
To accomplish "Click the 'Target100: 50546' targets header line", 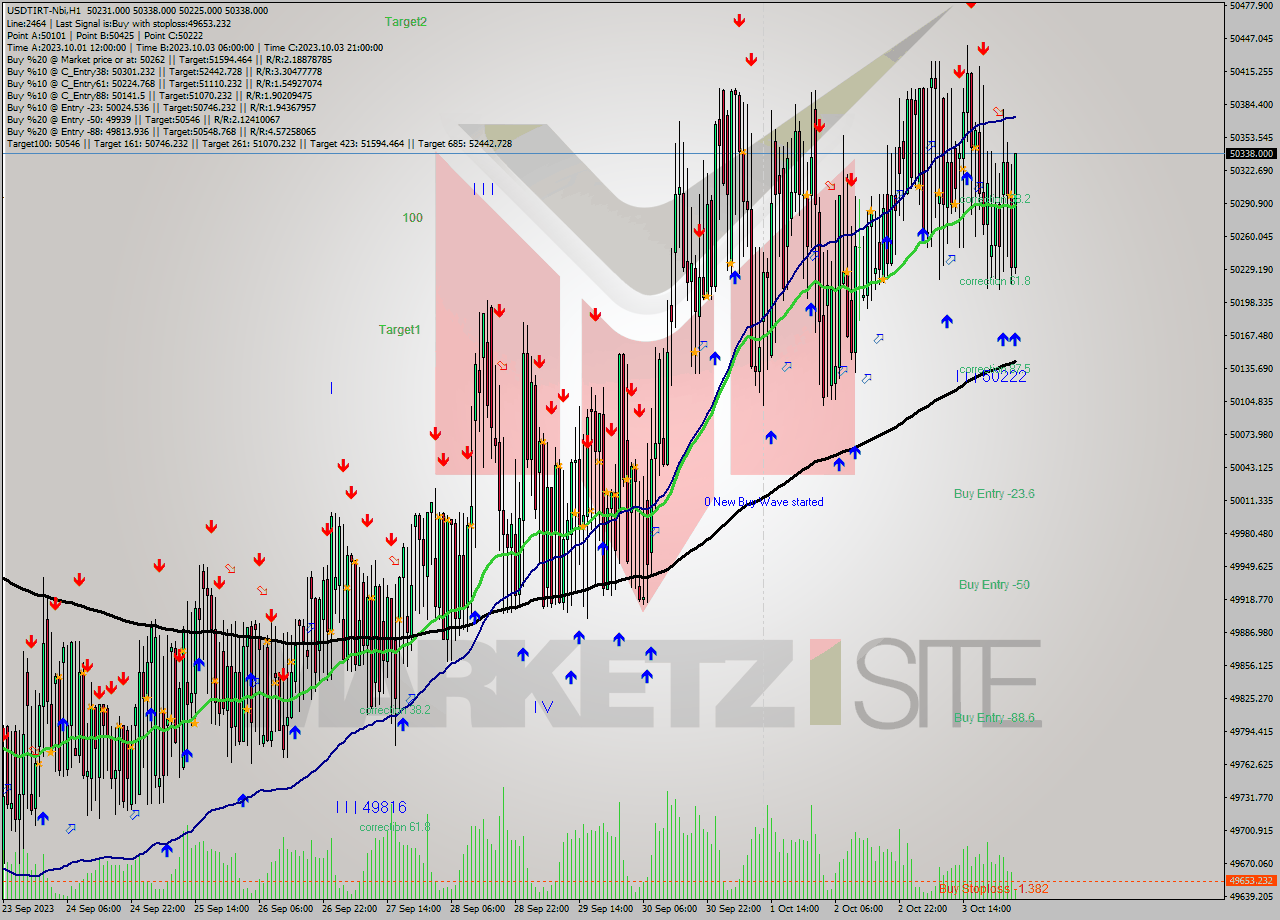I will pos(259,144).
